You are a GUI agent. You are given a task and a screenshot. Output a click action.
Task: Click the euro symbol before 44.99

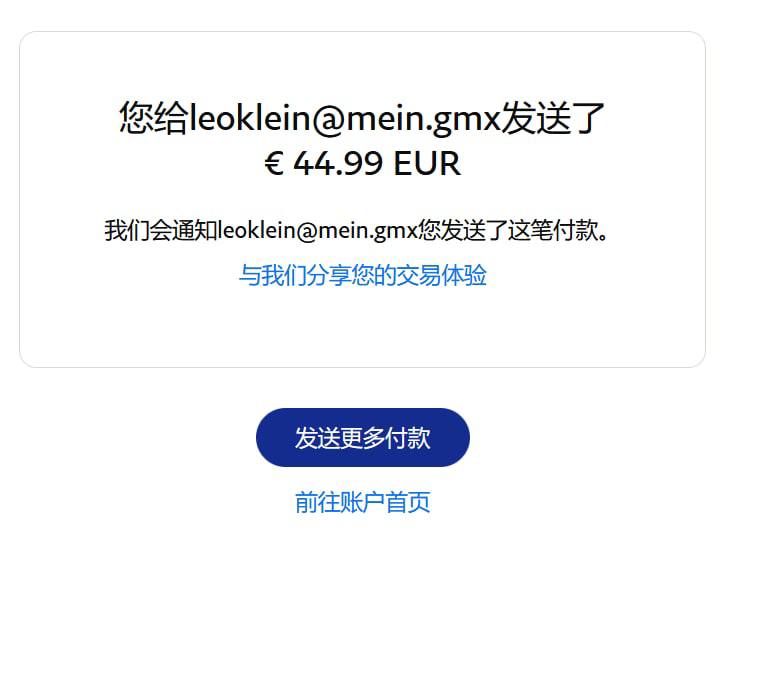click(x=274, y=163)
